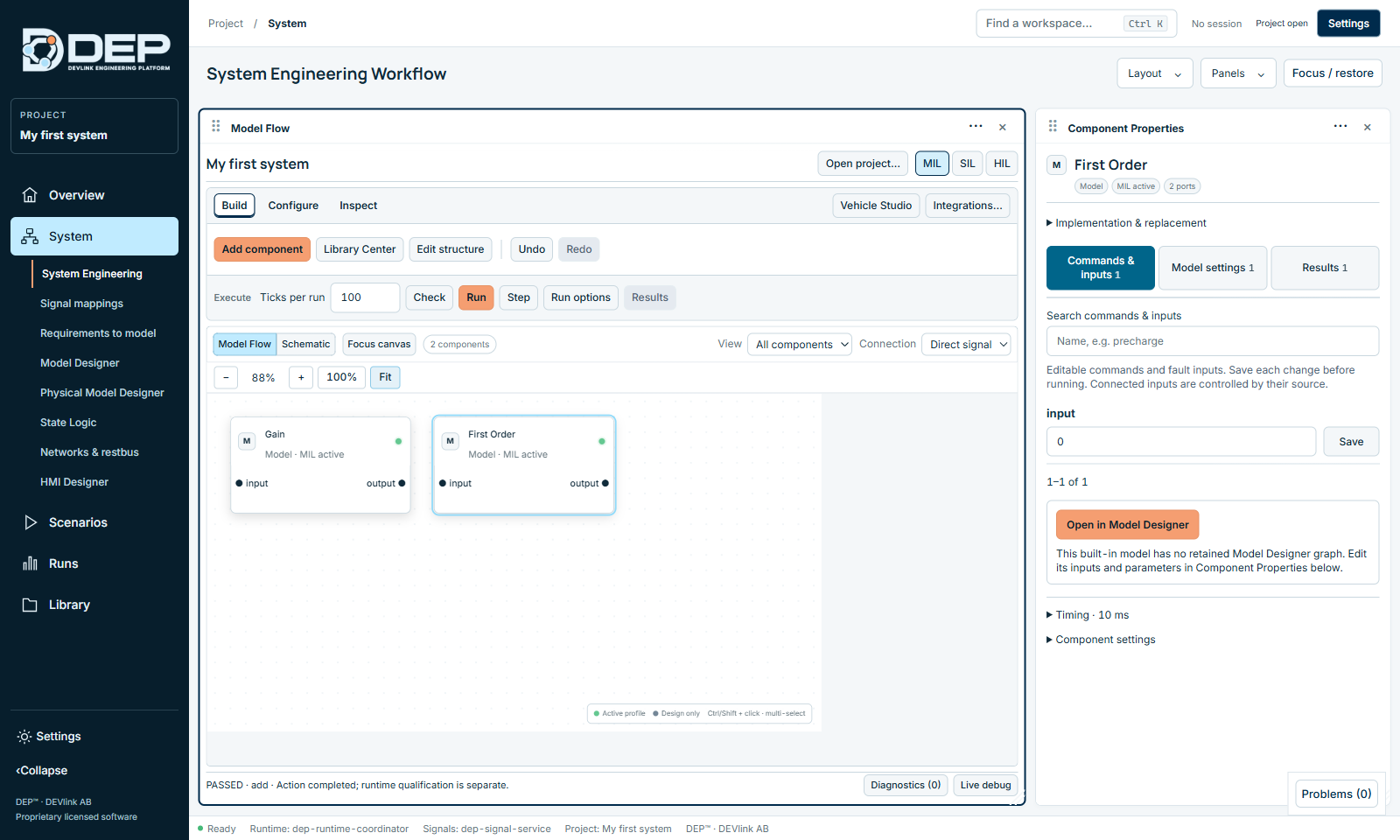Open the Layout dropdown
Image resolution: width=1400 pixels, height=840 pixels.
(1154, 73)
